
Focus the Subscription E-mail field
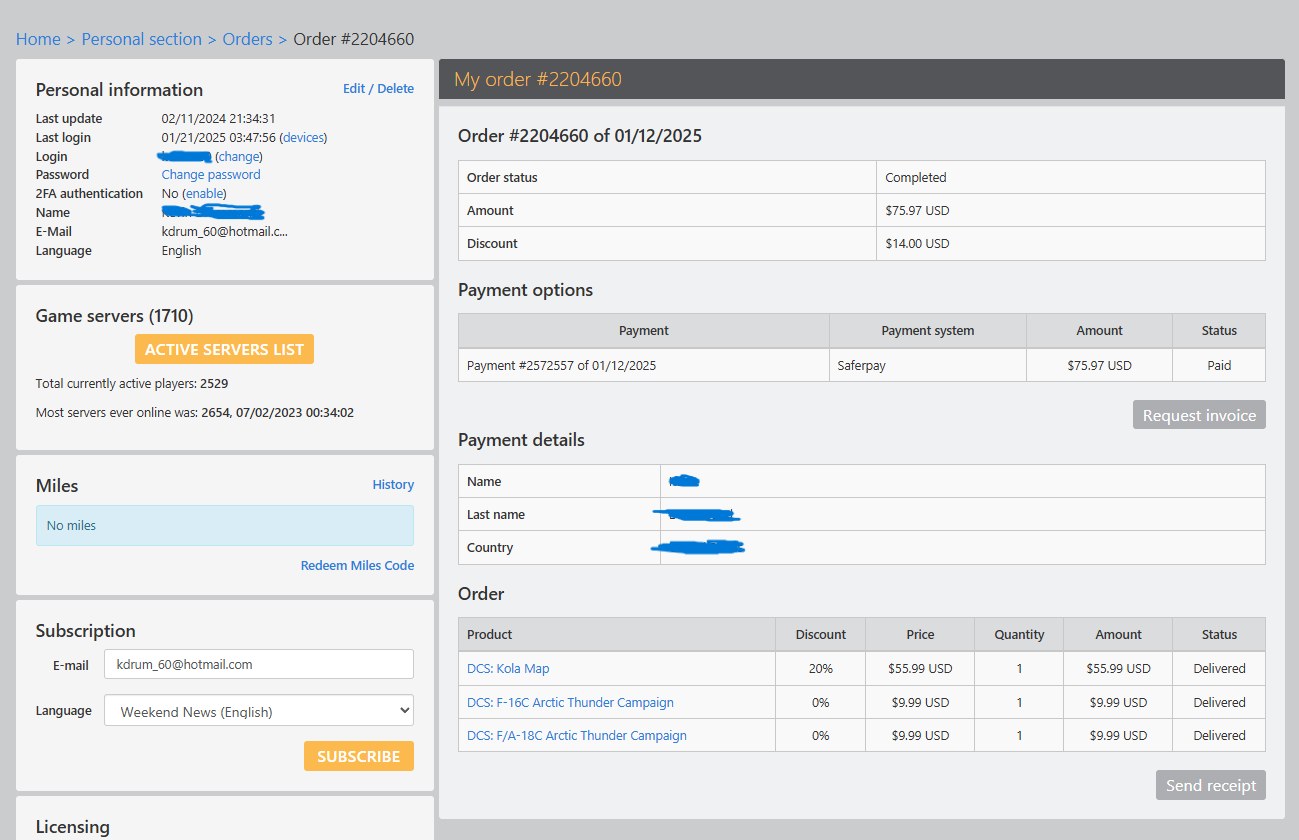(259, 664)
